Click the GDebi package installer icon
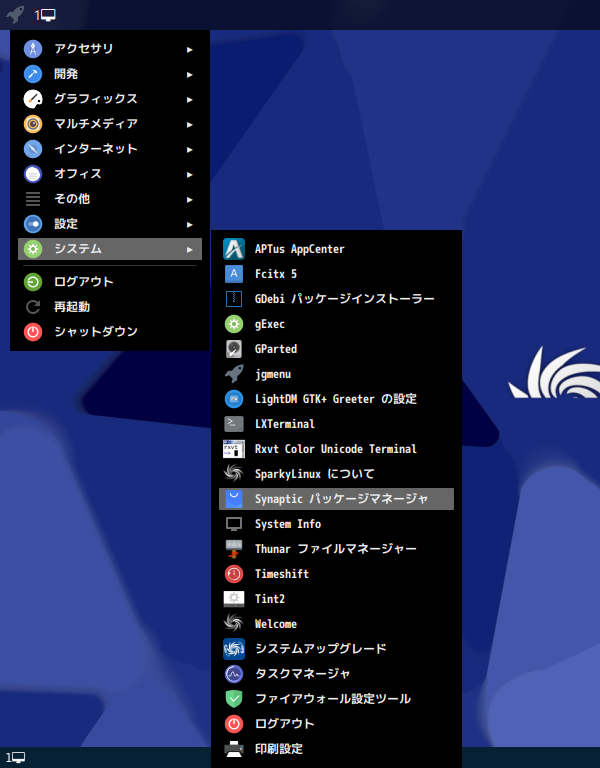 (234, 299)
